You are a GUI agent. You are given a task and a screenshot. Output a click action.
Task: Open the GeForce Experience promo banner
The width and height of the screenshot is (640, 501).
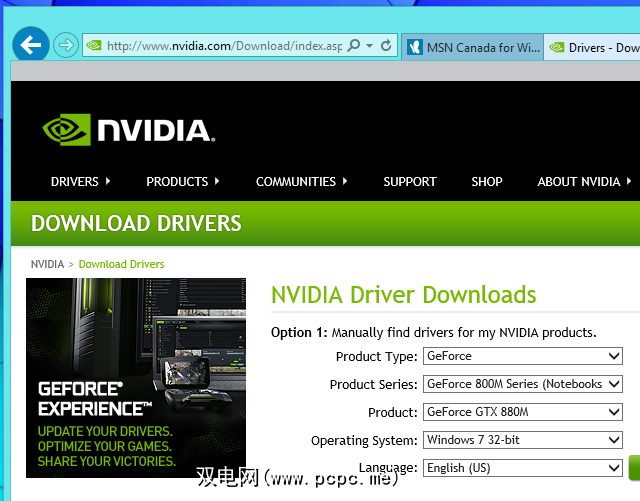pos(136,378)
